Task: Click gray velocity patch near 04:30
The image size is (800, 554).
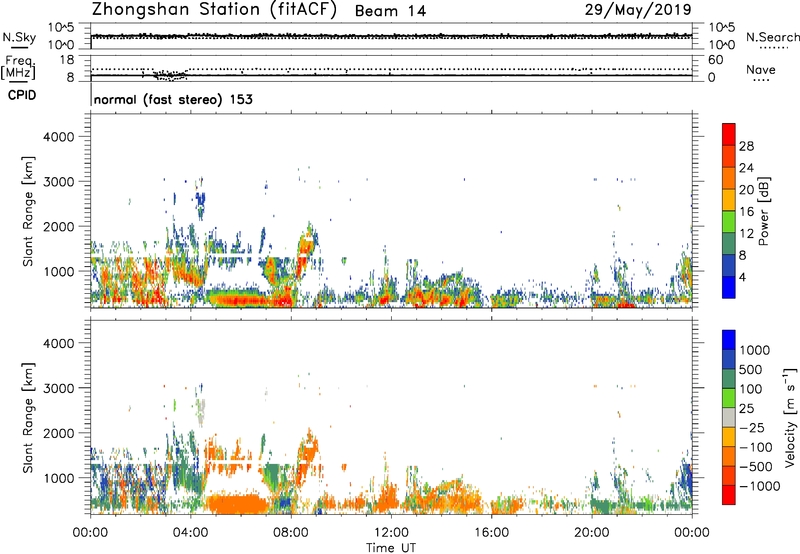Action: (201, 412)
